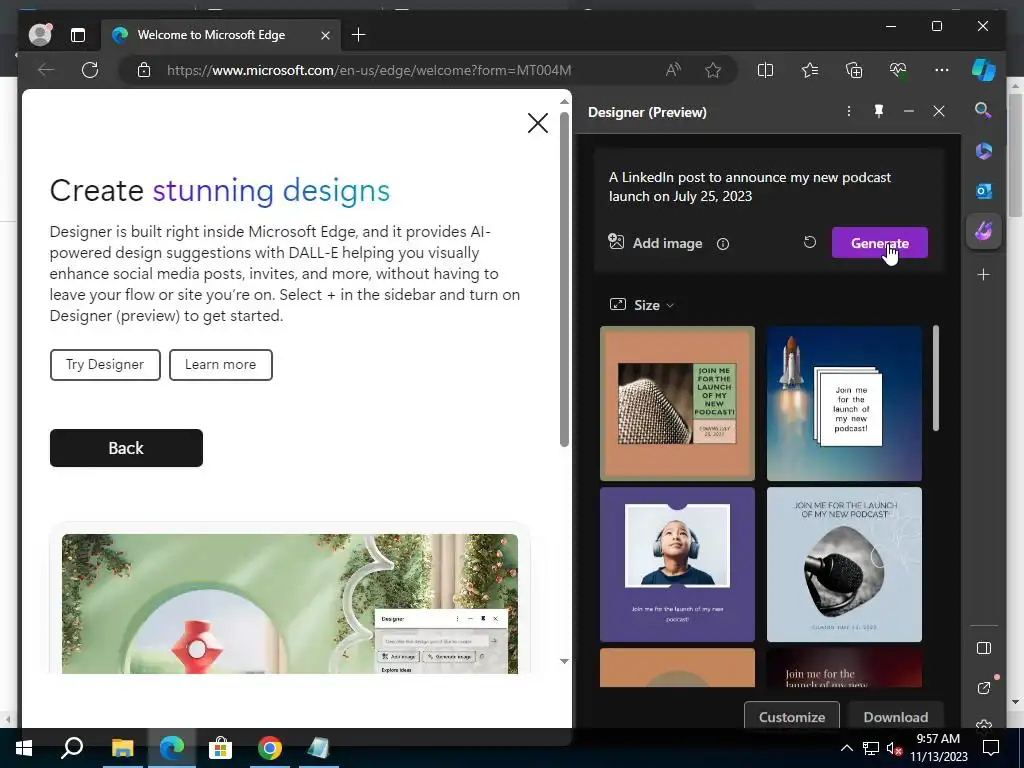Open Copilot icon in top right

(x=984, y=70)
